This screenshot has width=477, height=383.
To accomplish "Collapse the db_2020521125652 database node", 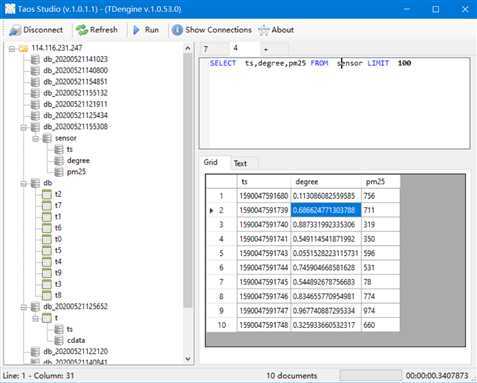I will 24,307.
